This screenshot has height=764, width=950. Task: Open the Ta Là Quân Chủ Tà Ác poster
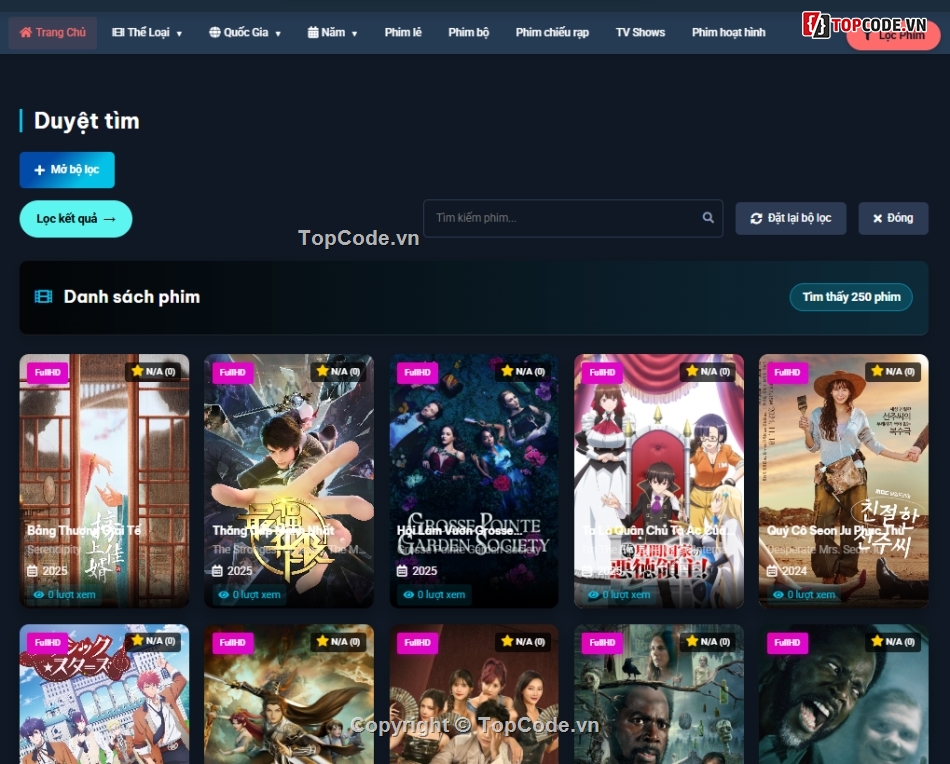tap(659, 481)
